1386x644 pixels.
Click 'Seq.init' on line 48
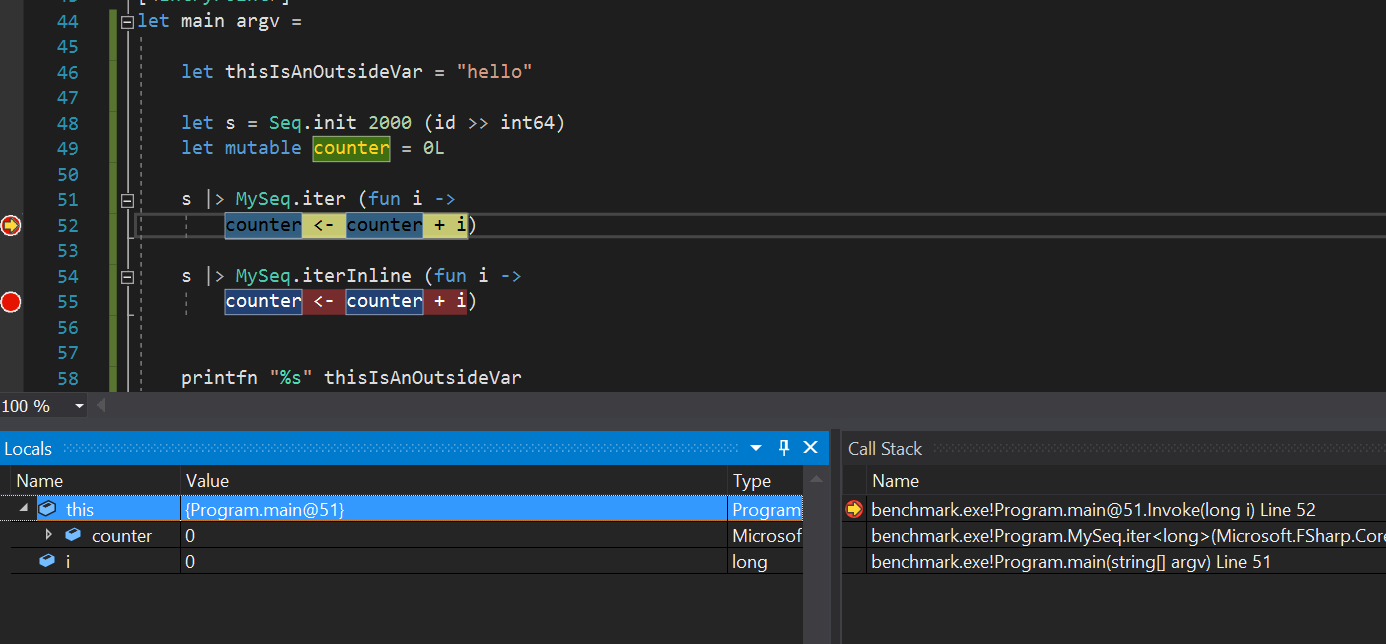(x=314, y=123)
